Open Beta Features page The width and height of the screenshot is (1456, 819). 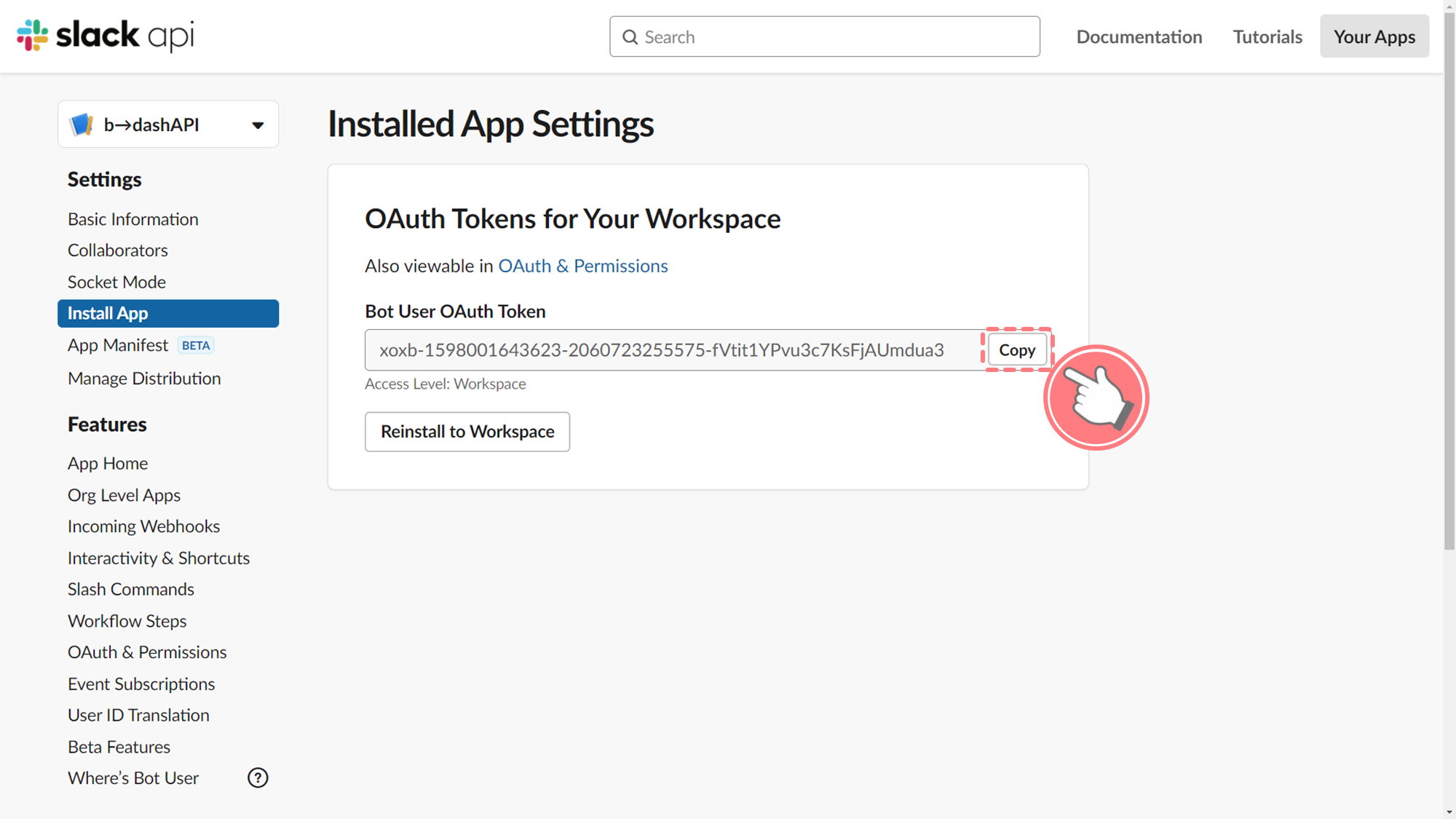click(119, 747)
